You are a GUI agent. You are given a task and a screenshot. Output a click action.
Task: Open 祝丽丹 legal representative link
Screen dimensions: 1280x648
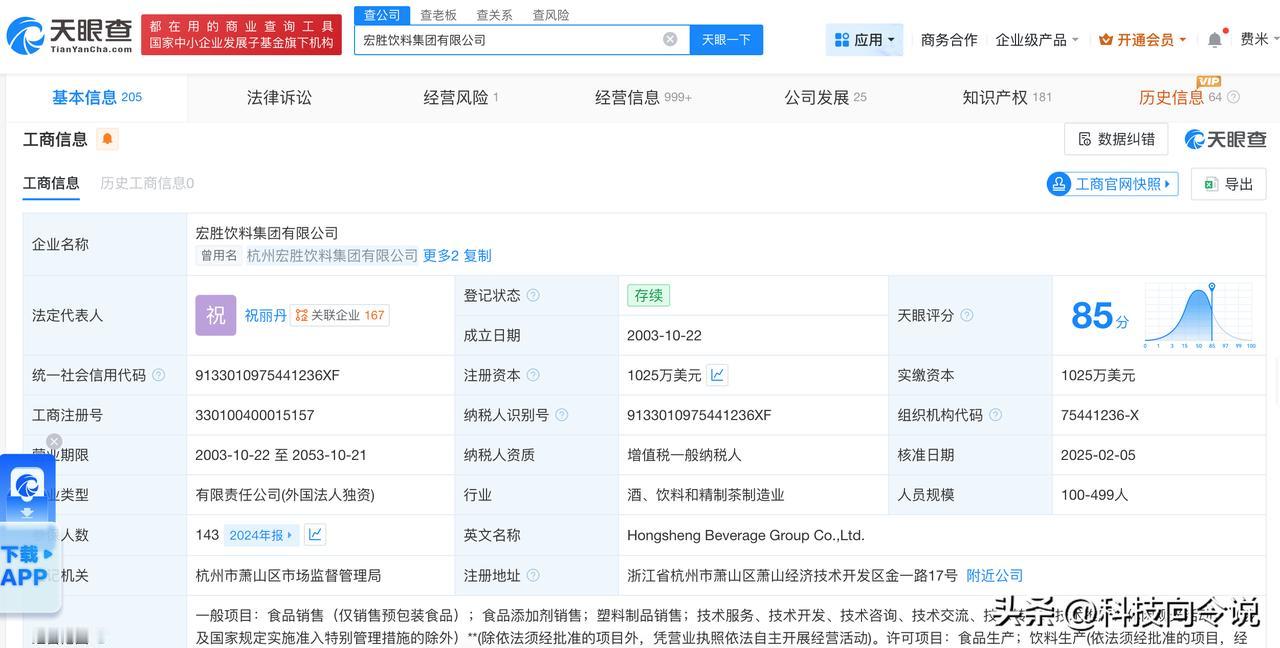[266, 315]
